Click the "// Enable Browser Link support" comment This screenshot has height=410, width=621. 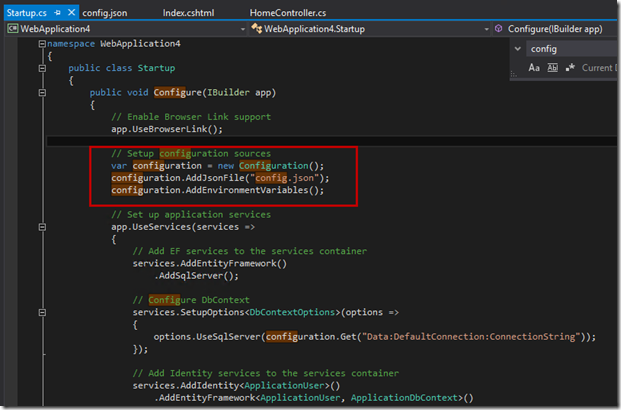[x=191, y=117]
